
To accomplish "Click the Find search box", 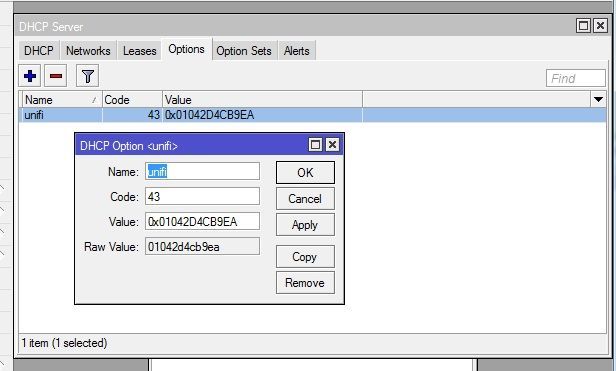I will 576,78.
